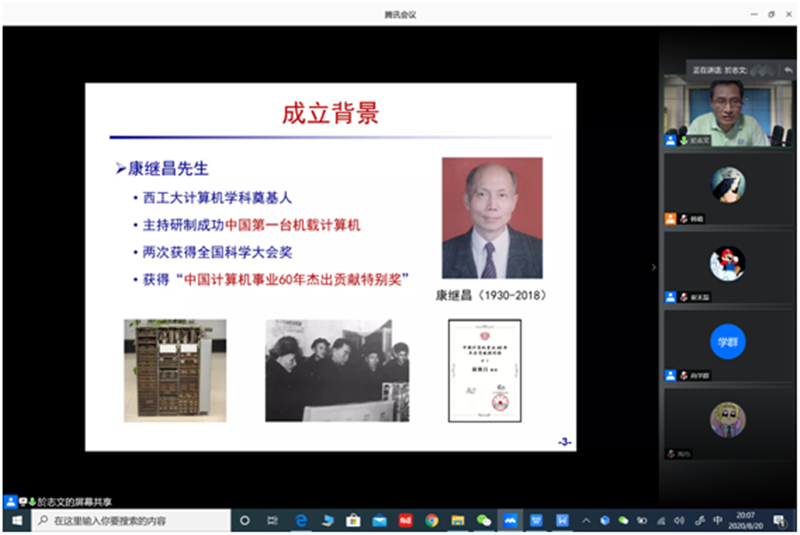Open Cortana circle icon on taskbar
The width and height of the screenshot is (800, 535).
pos(245,520)
